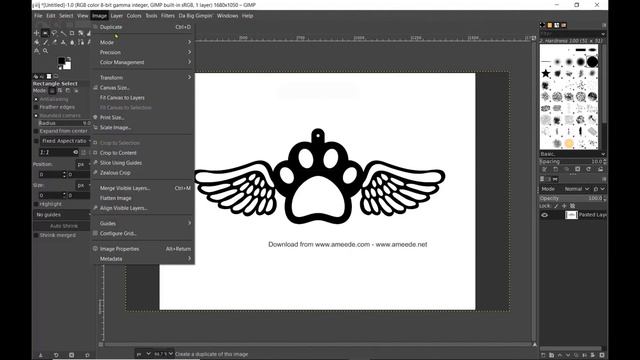
Task: Save tool preset icon at panel bottom
Action: (x=40, y=355)
